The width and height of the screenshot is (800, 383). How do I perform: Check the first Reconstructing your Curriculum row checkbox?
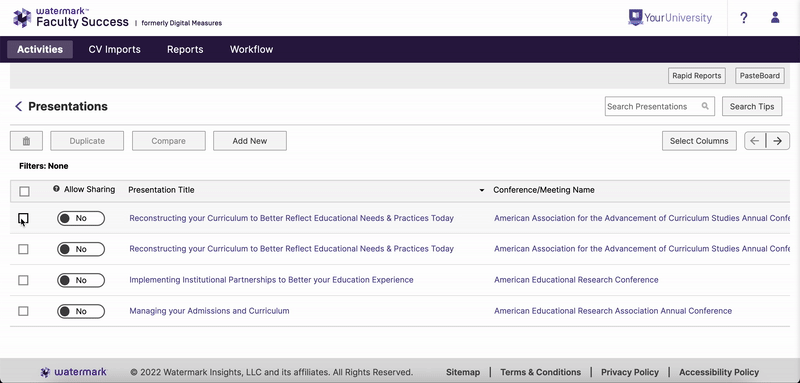[23, 218]
